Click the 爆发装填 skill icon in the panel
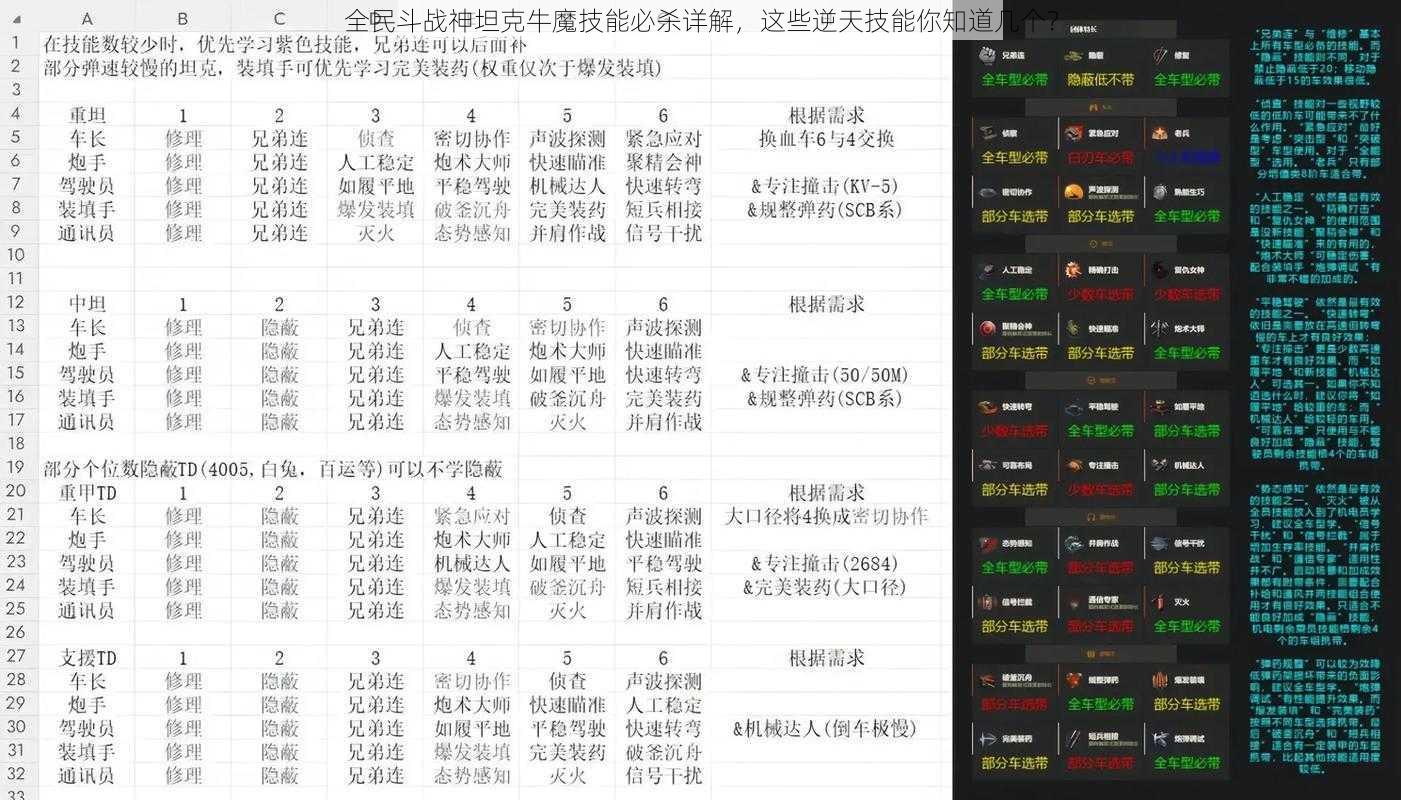 (x=1160, y=681)
